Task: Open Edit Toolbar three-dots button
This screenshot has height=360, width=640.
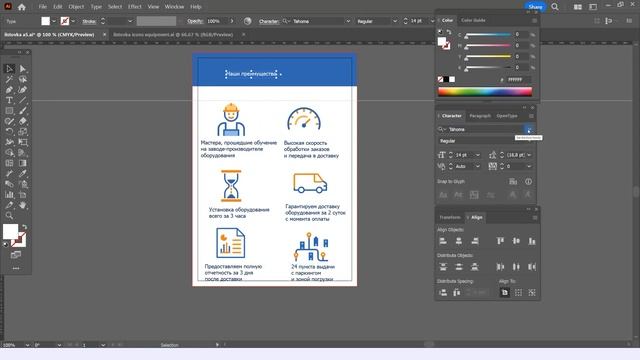Action: click(16, 269)
